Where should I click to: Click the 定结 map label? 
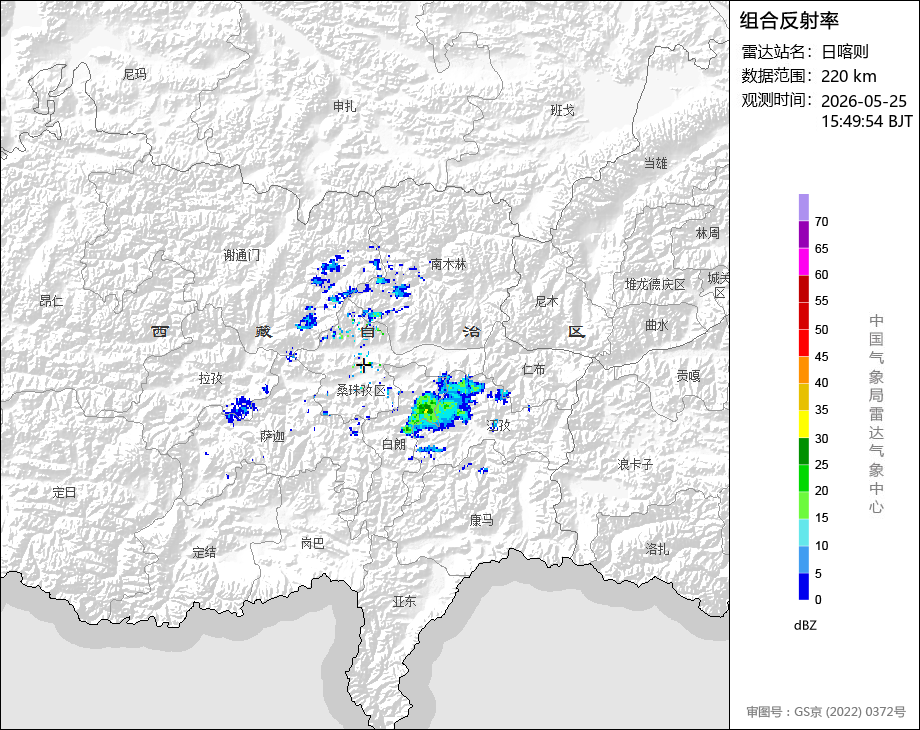pos(204,552)
